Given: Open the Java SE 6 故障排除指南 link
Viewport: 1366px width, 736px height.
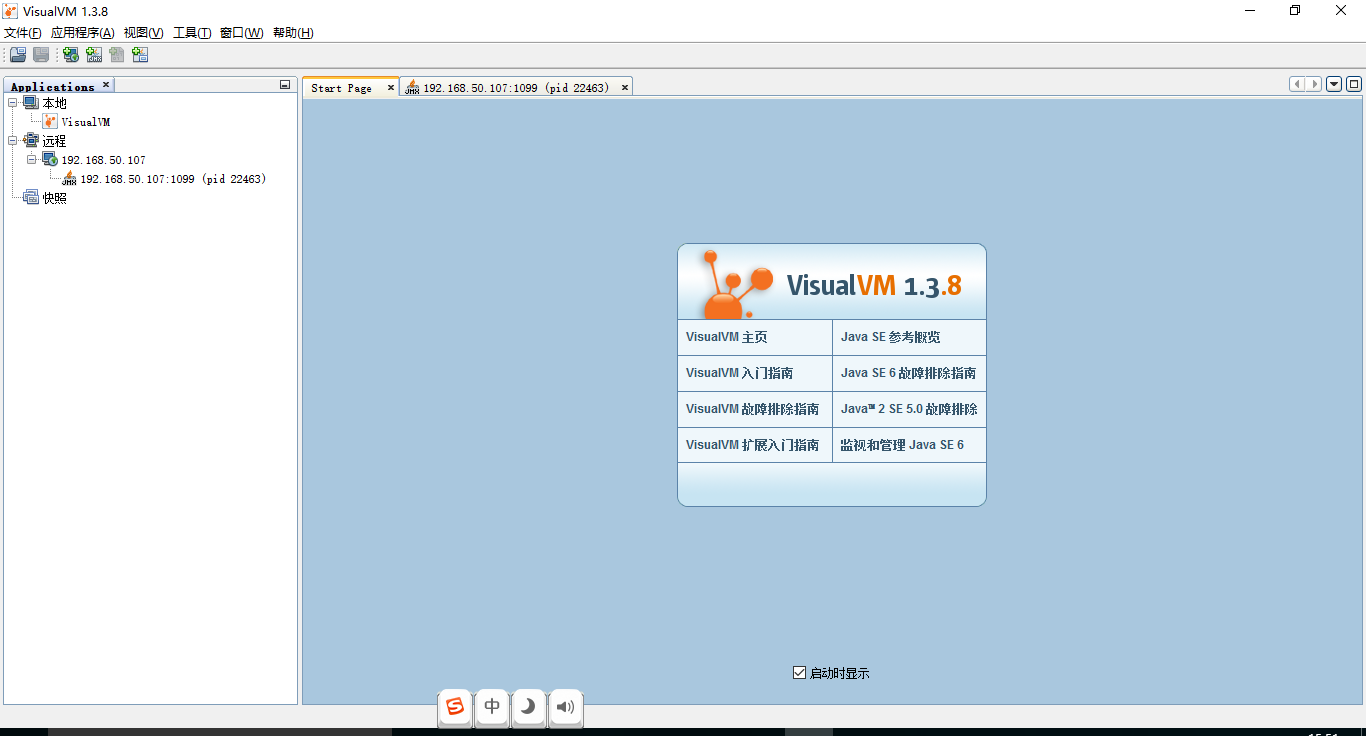Looking at the screenshot, I should click(x=908, y=373).
